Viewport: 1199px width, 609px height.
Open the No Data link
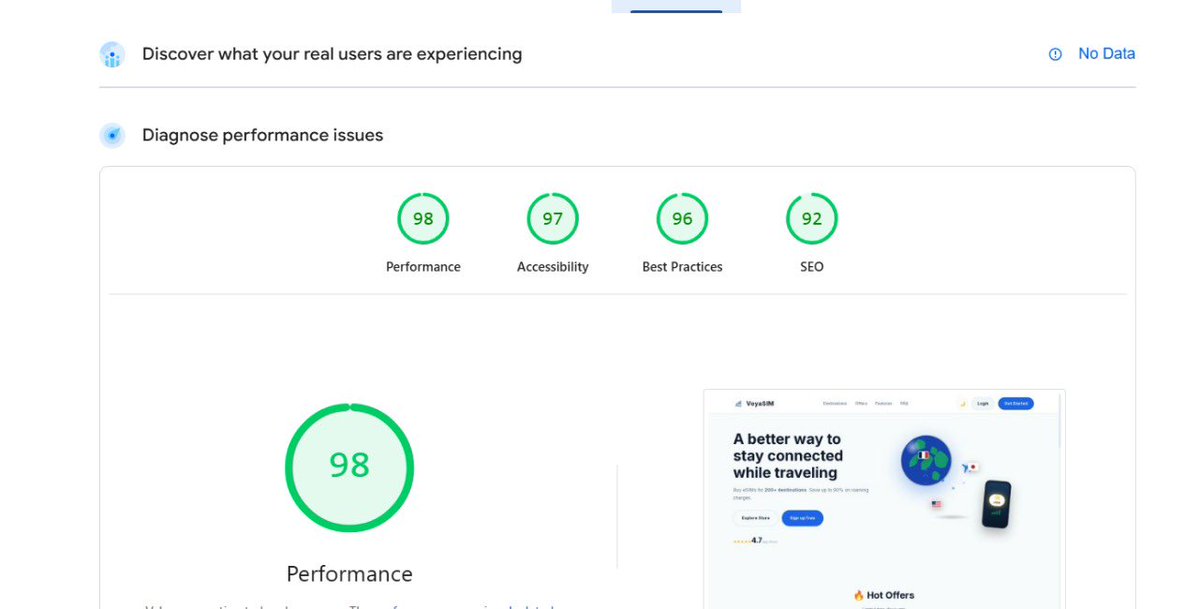point(1106,54)
